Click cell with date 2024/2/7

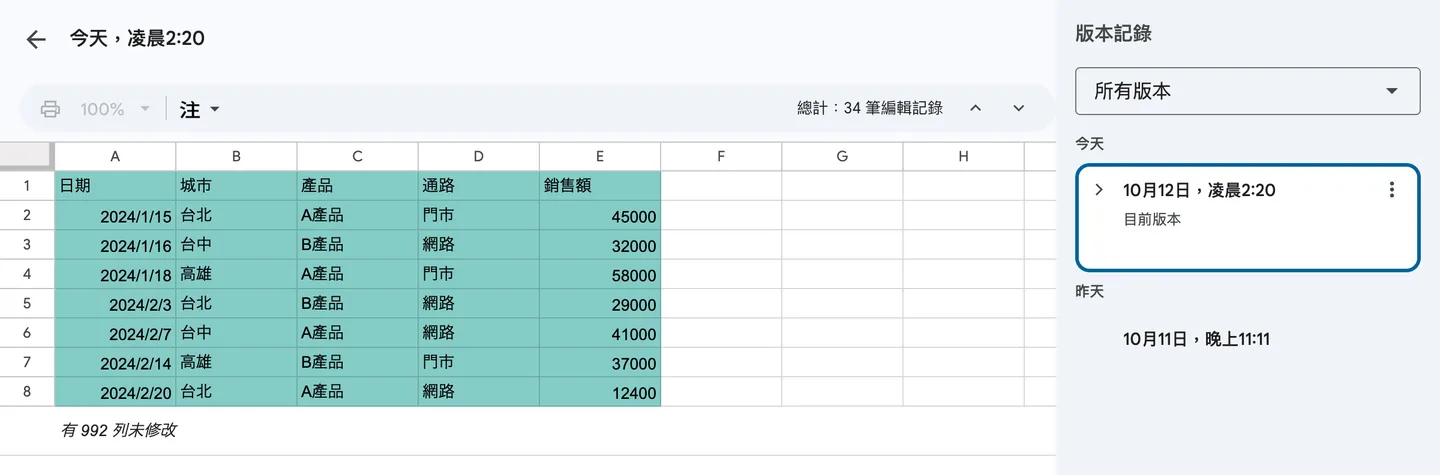tap(115, 333)
